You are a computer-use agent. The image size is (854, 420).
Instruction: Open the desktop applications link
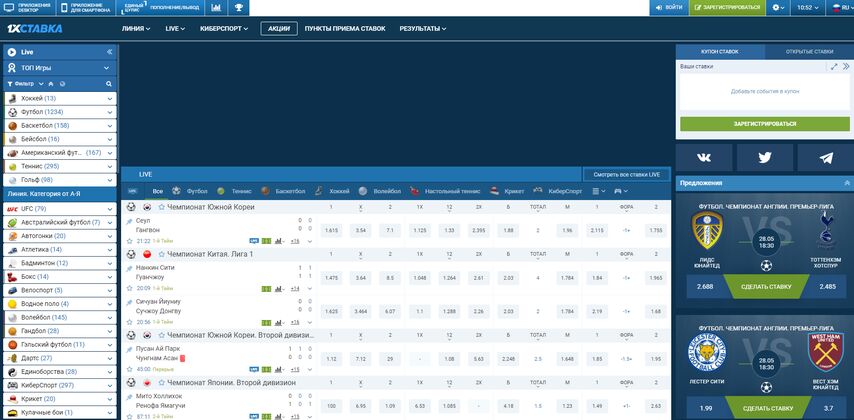point(28,8)
